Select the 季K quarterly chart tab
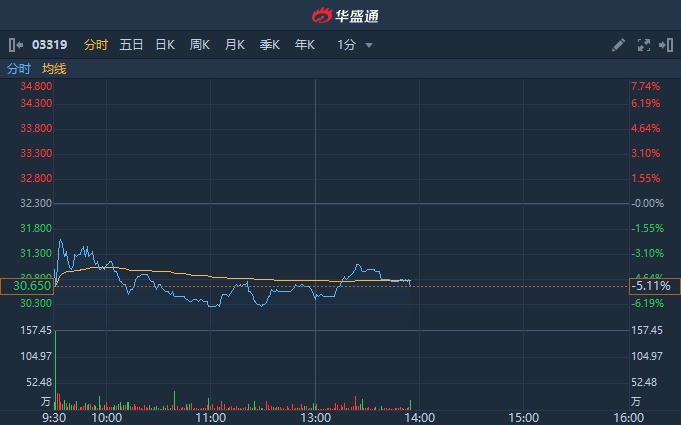 (x=270, y=45)
